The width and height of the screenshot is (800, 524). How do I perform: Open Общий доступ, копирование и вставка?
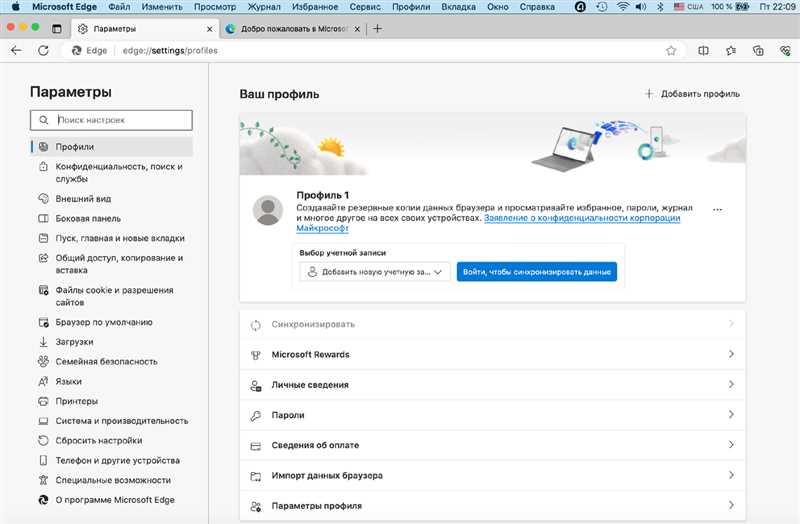coord(112,264)
